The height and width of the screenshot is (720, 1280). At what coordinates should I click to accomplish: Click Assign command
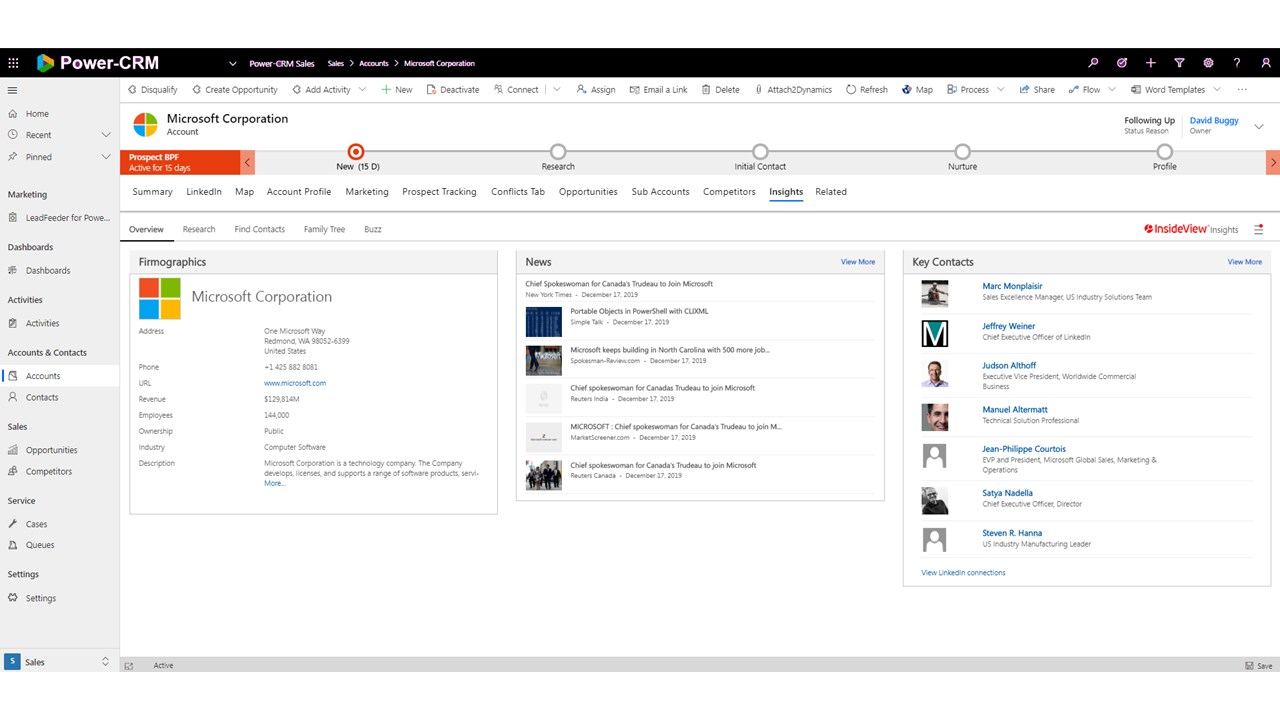pos(596,90)
